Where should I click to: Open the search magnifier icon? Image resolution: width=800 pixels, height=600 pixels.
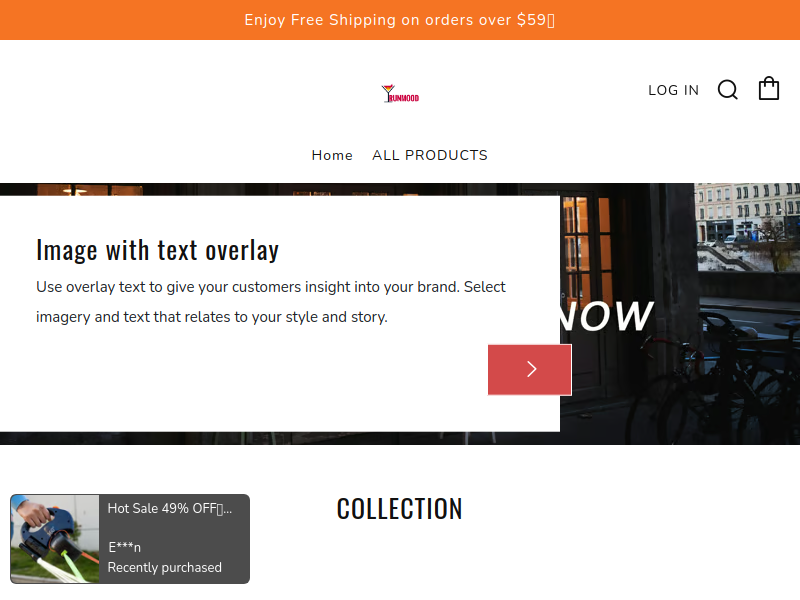pos(728,90)
